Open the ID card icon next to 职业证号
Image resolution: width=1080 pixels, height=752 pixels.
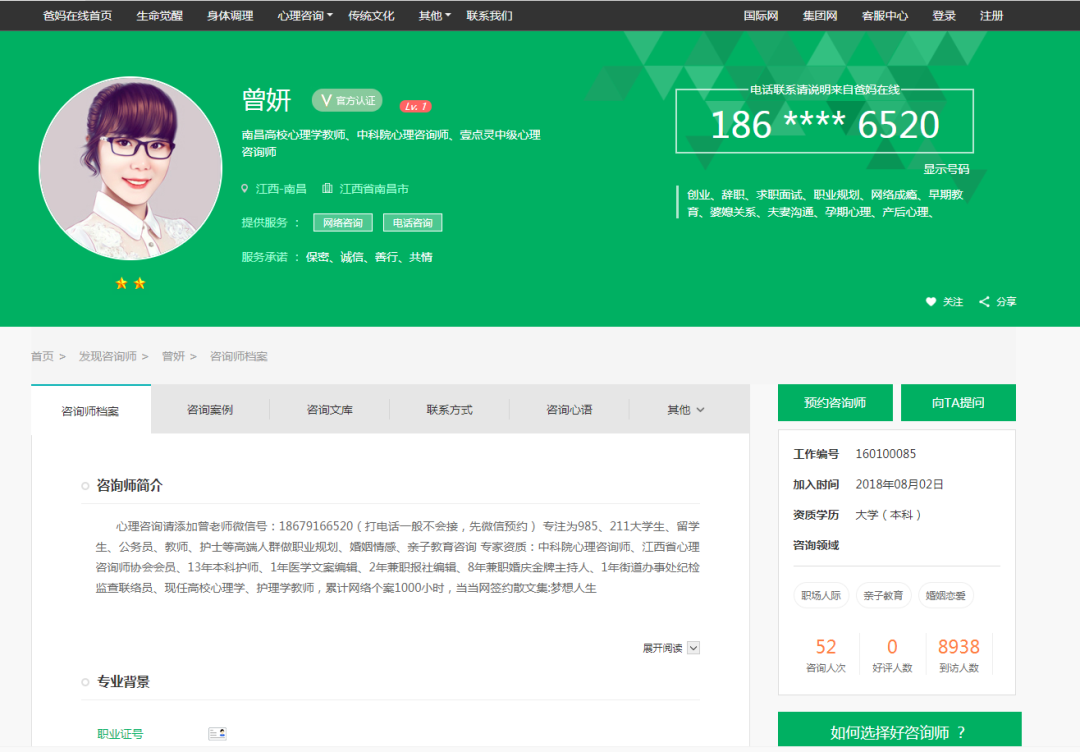click(x=218, y=733)
